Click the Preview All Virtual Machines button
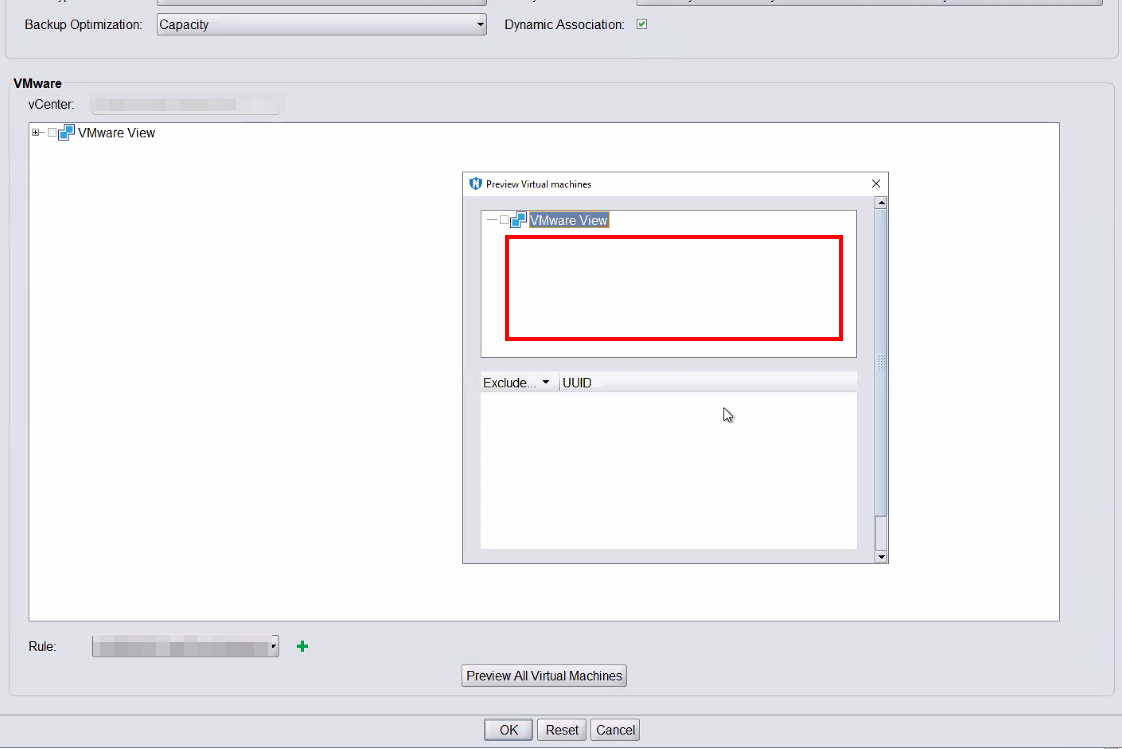This screenshot has width=1122, height=749. click(543, 675)
